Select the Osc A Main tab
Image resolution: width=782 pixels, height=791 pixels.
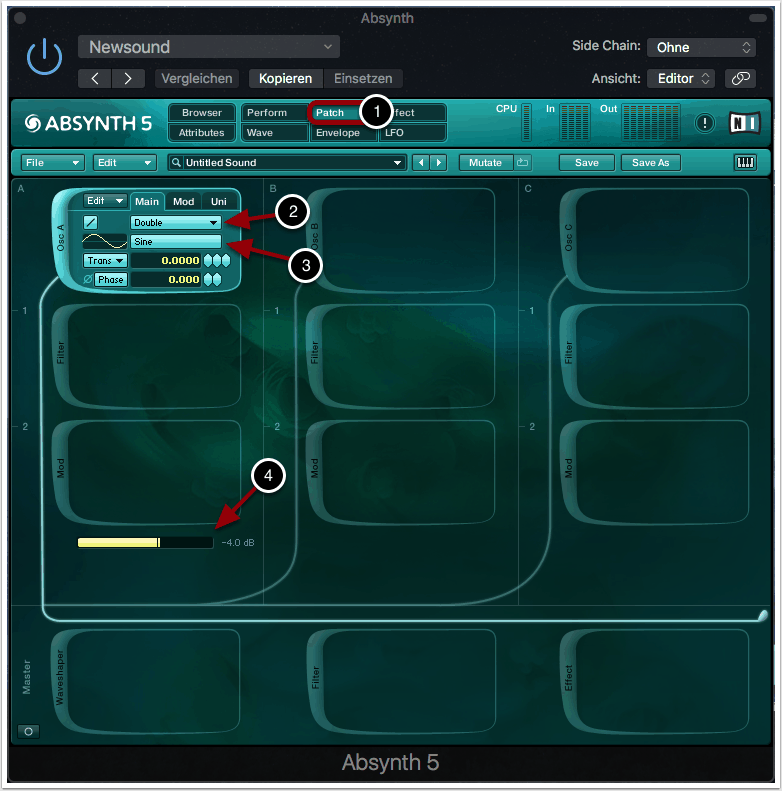147,202
